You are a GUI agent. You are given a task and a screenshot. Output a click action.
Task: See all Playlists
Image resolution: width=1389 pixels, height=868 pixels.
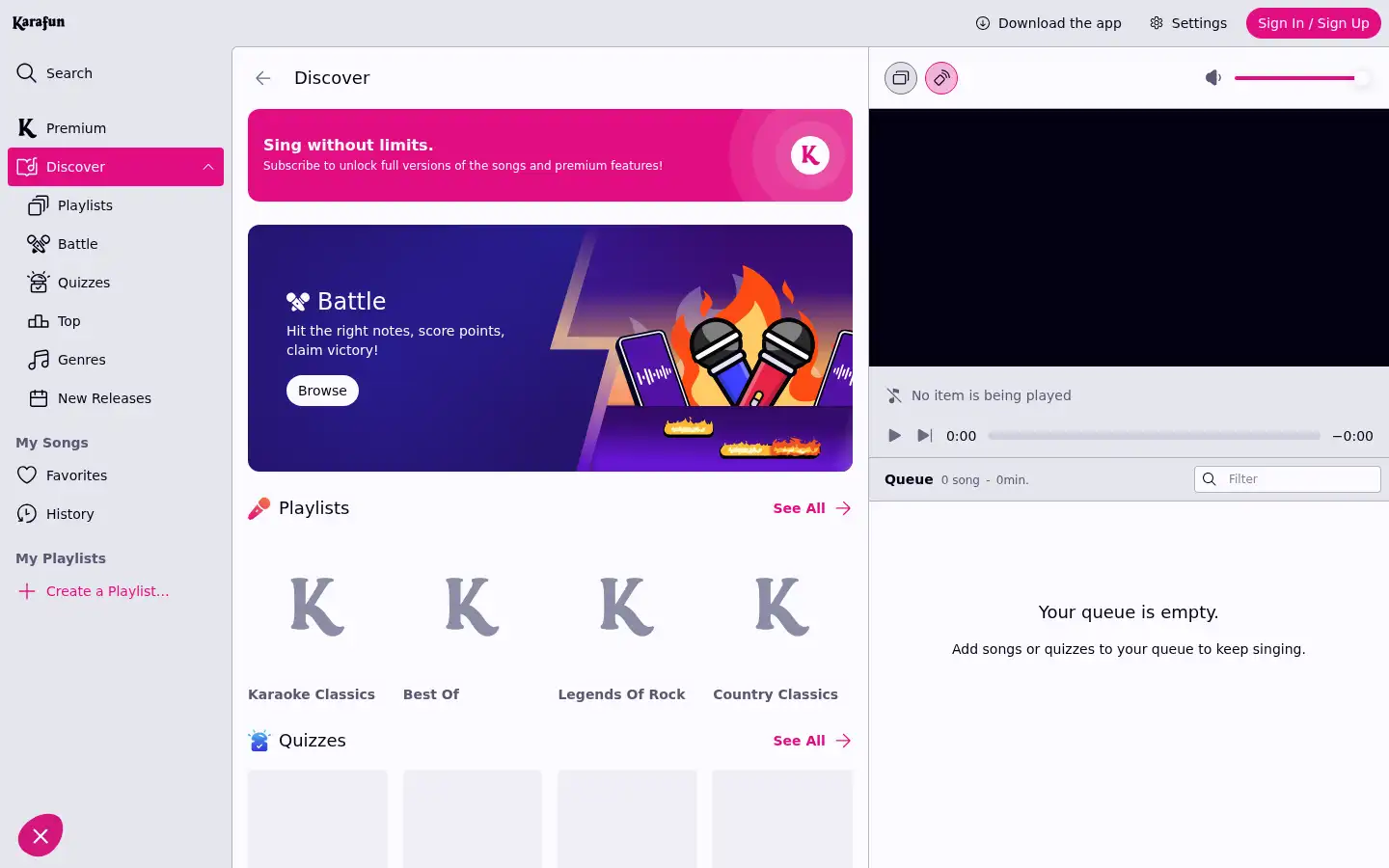coord(811,508)
